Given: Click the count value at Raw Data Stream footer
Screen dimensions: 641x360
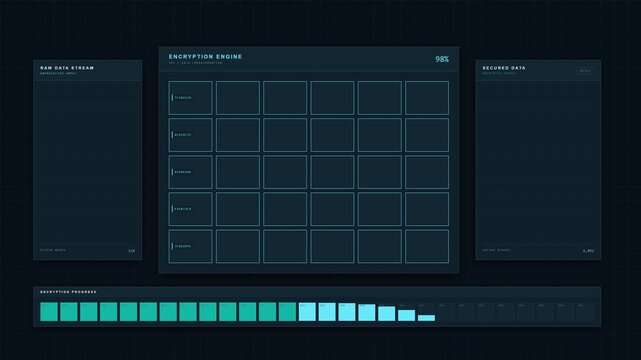Looking at the screenshot, I should (x=132, y=250).
